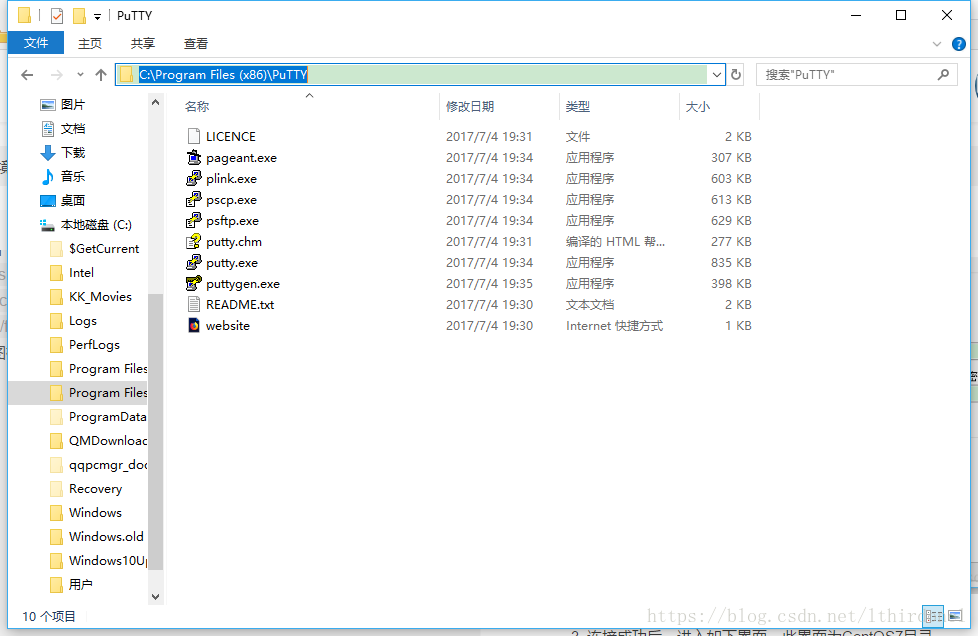The height and width of the screenshot is (636, 978).
Task: Switch to details view icon
Action: coord(934,616)
